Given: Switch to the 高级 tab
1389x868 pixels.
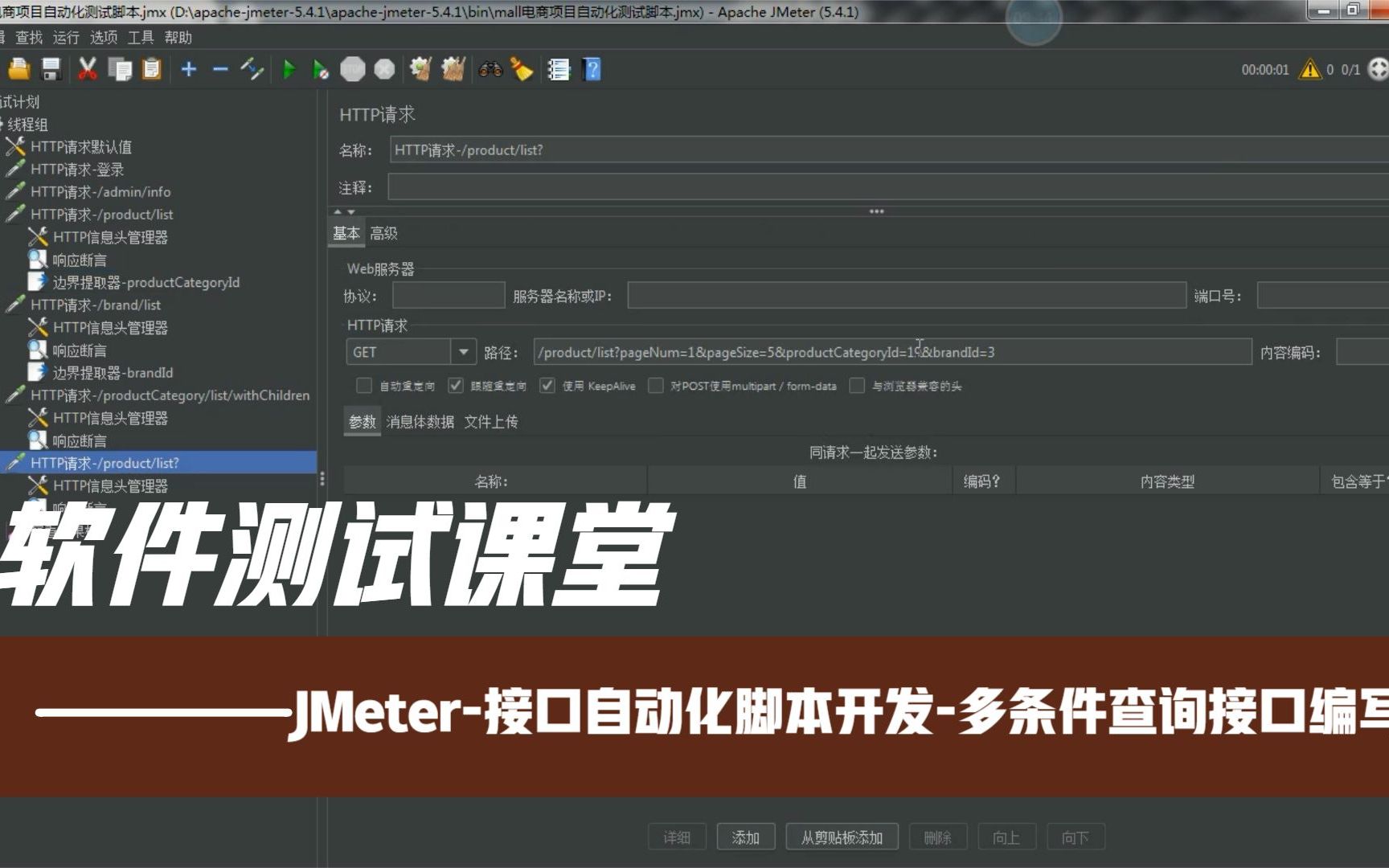Looking at the screenshot, I should point(384,234).
